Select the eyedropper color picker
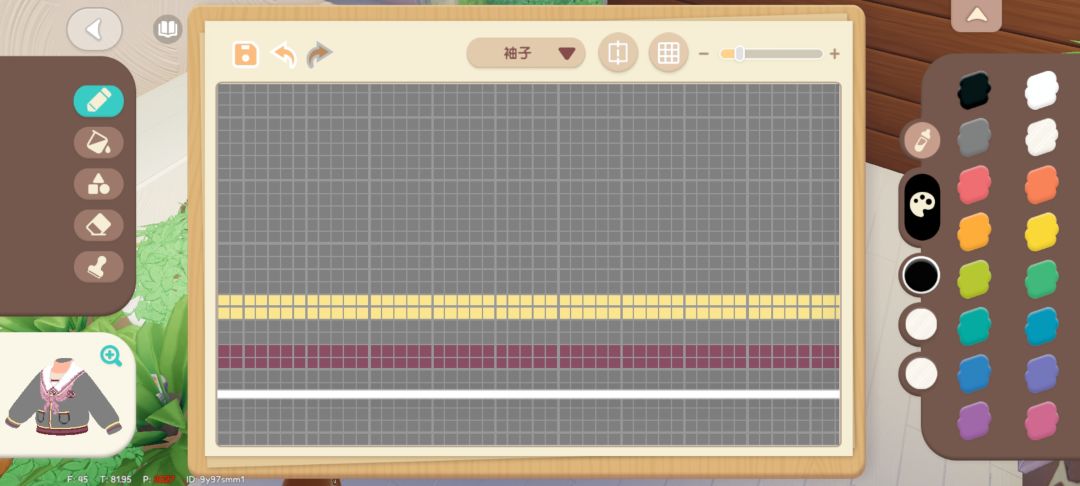This screenshot has height=486, width=1080. pos(921,140)
